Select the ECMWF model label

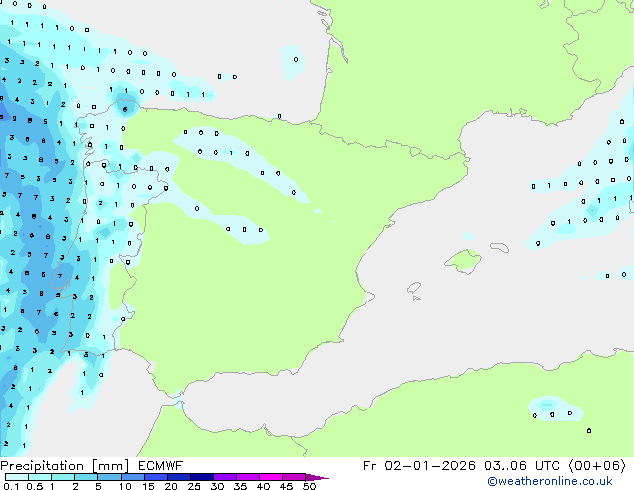161,466
